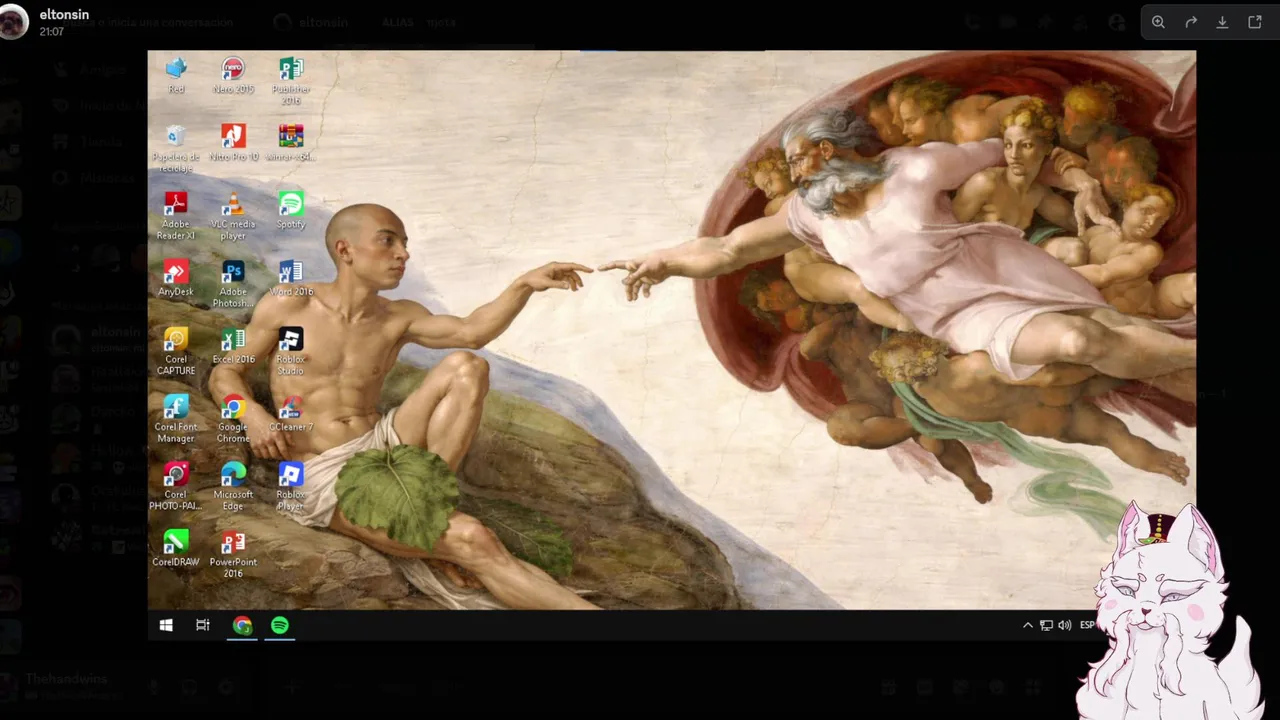Click the 21:07 timestamp
This screenshot has height=720, width=1280.
point(52,32)
